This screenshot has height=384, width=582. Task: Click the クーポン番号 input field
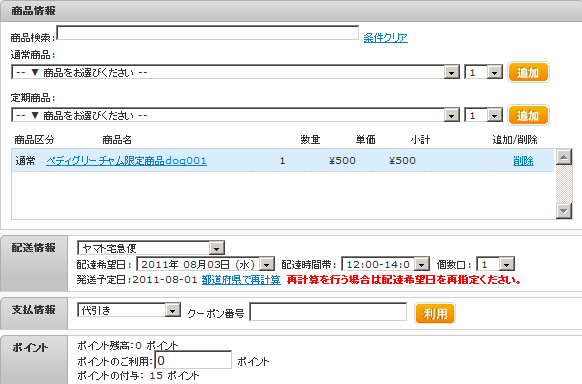tap(328, 312)
